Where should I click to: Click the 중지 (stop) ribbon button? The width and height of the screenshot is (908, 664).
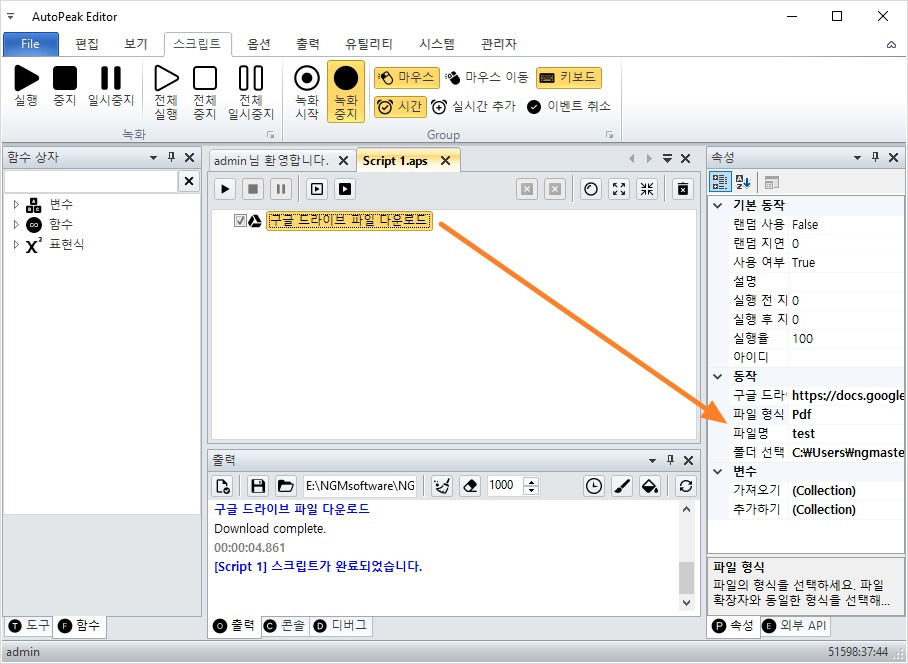click(x=65, y=86)
